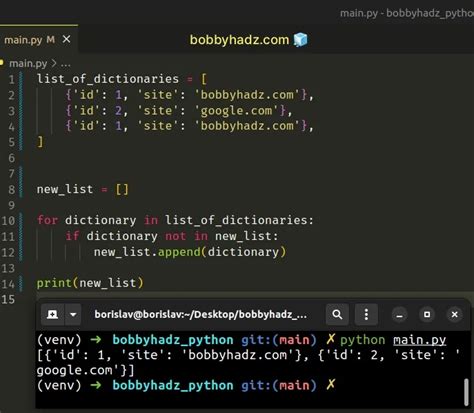
Task: Click bobbyhadz.com title text at top
Action: (x=239, y=40)
